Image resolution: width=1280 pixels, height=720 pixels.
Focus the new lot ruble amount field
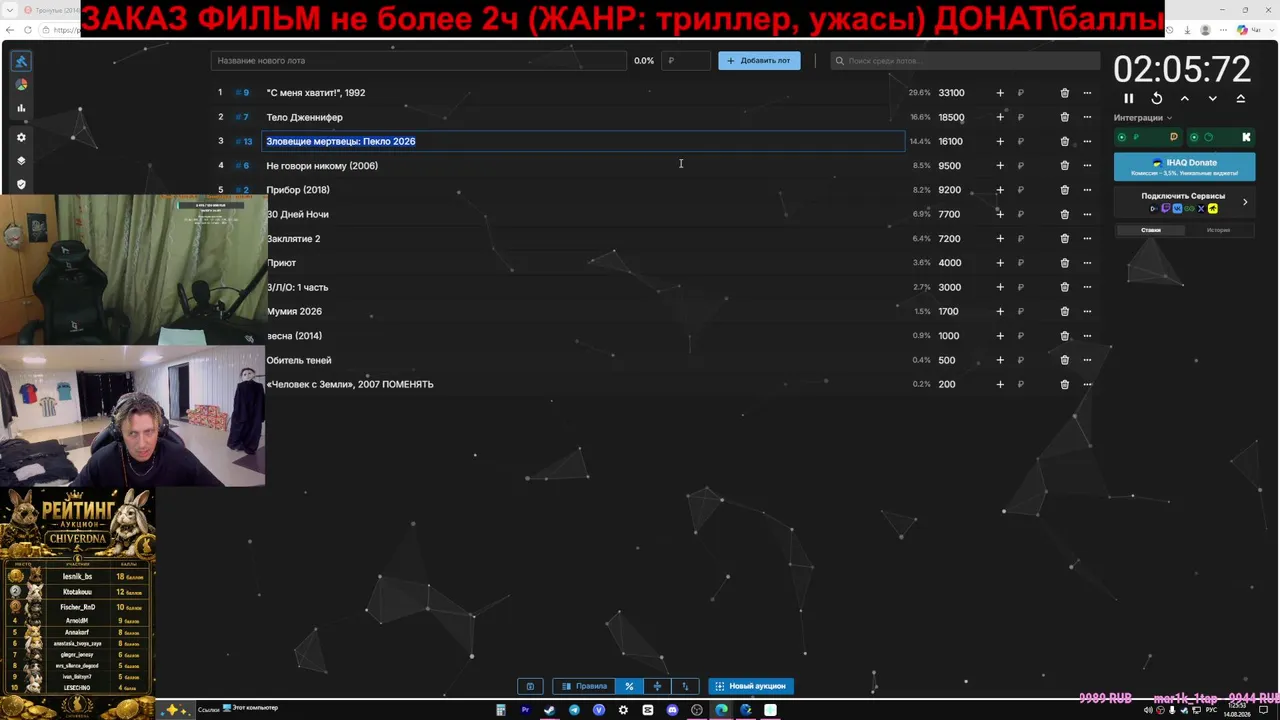click(x=686, y=61)
